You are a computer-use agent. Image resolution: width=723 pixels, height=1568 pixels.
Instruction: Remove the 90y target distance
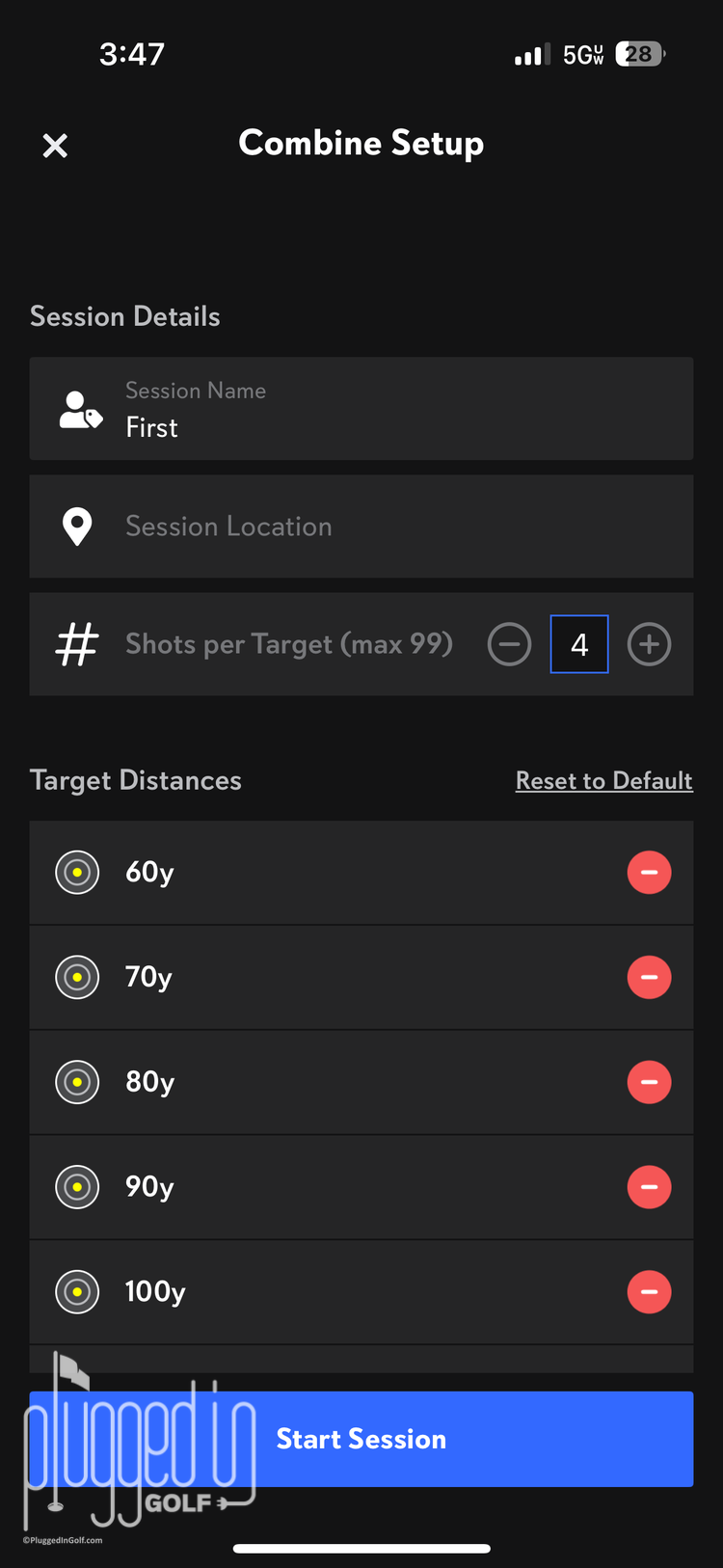(x=649, y=1187)
